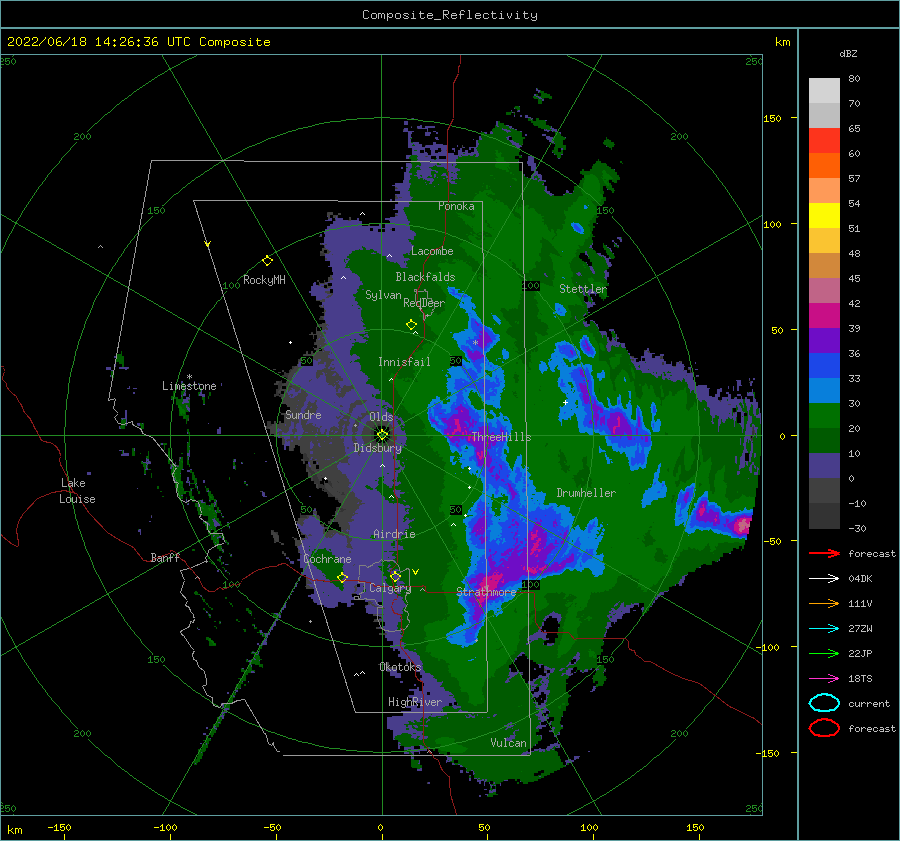Click the Lacombe town label
Screen dimensions: 900x841
click(432, 251)
